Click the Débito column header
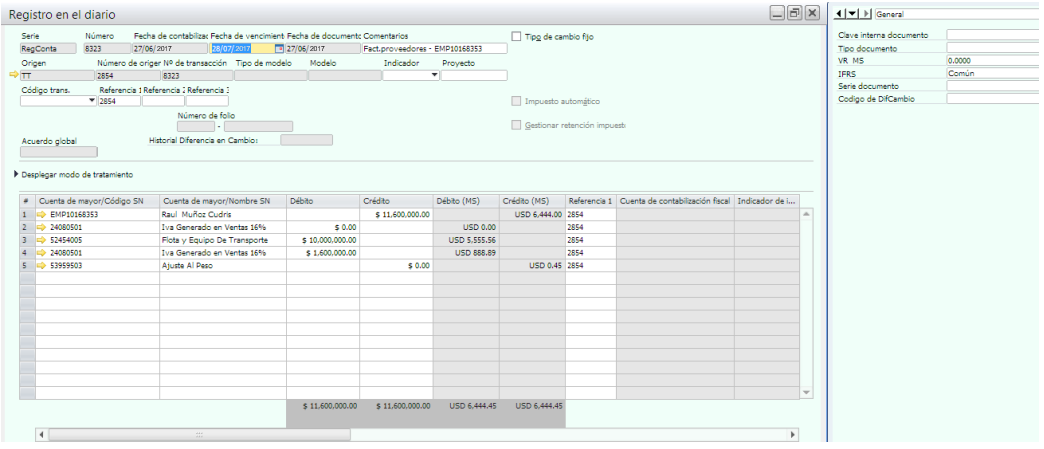 [x=323, y=201]
